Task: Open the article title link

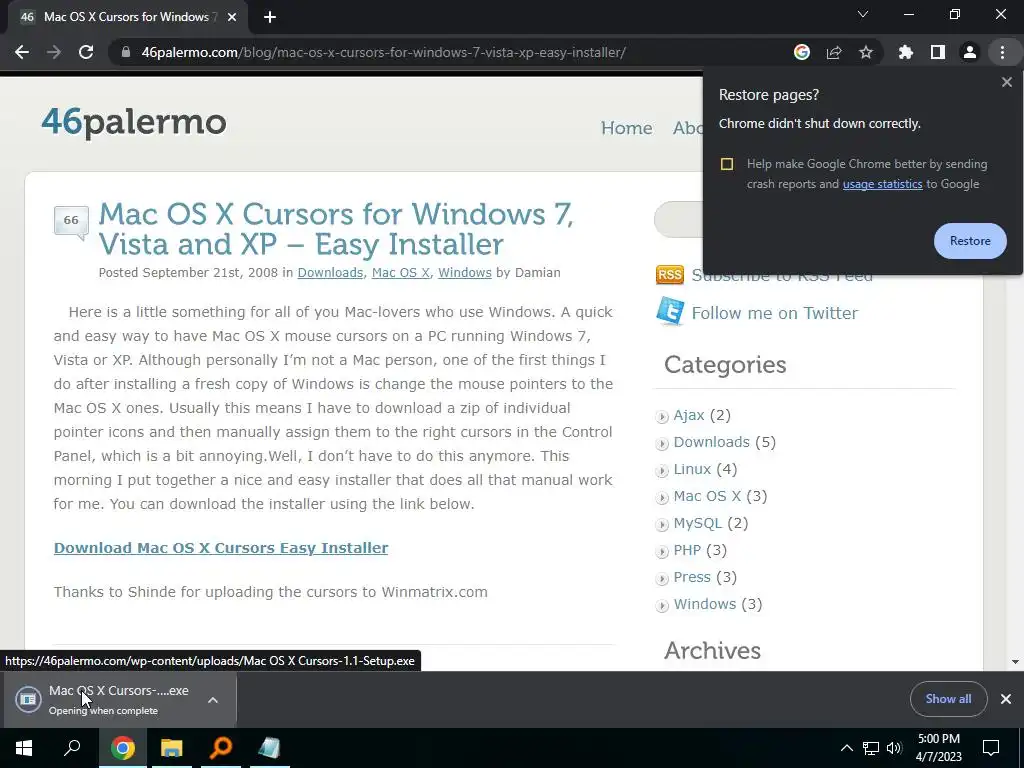Action: [x=336, y=229]
